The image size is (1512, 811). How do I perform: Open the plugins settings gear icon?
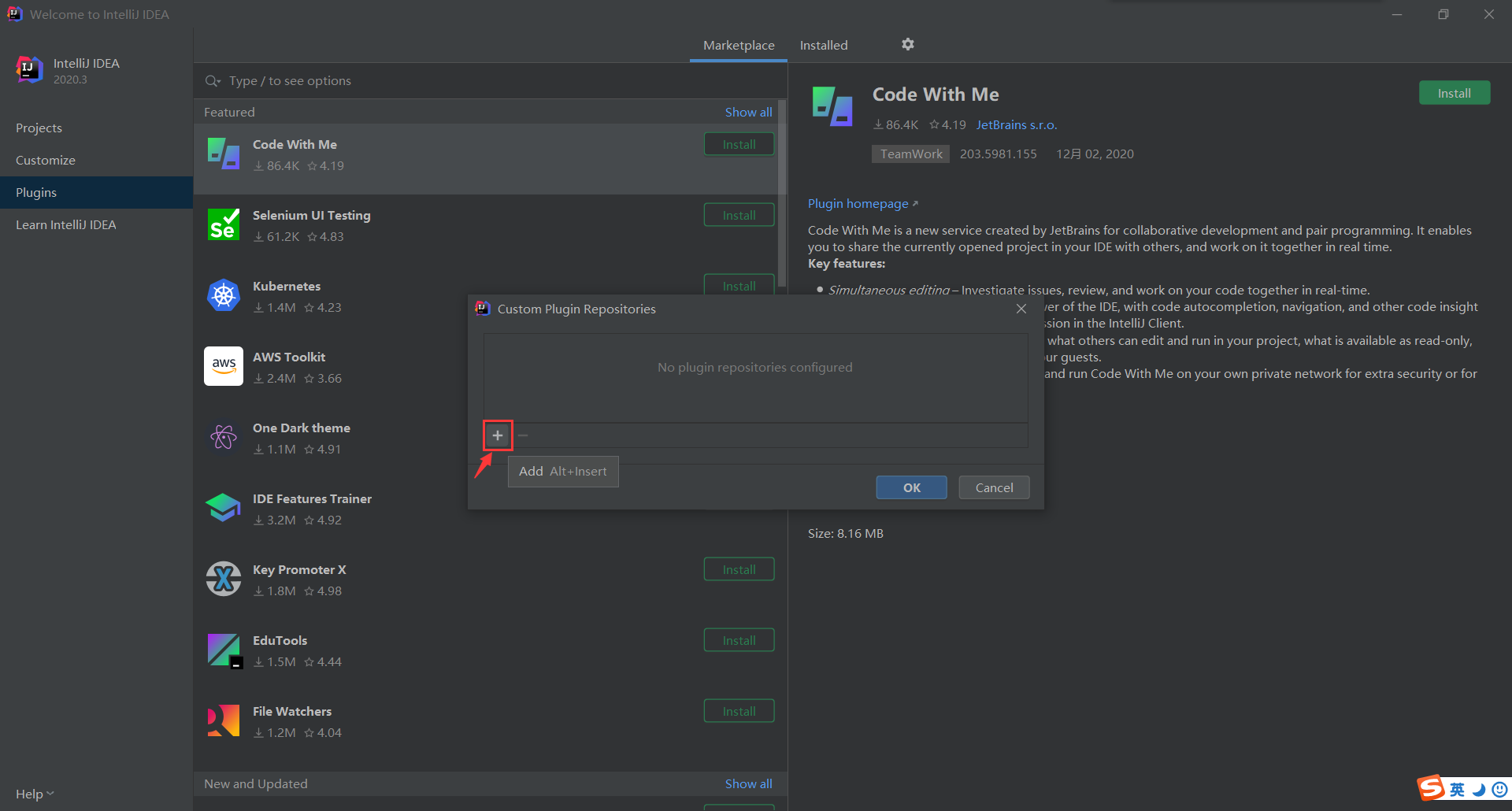(908, 44)
